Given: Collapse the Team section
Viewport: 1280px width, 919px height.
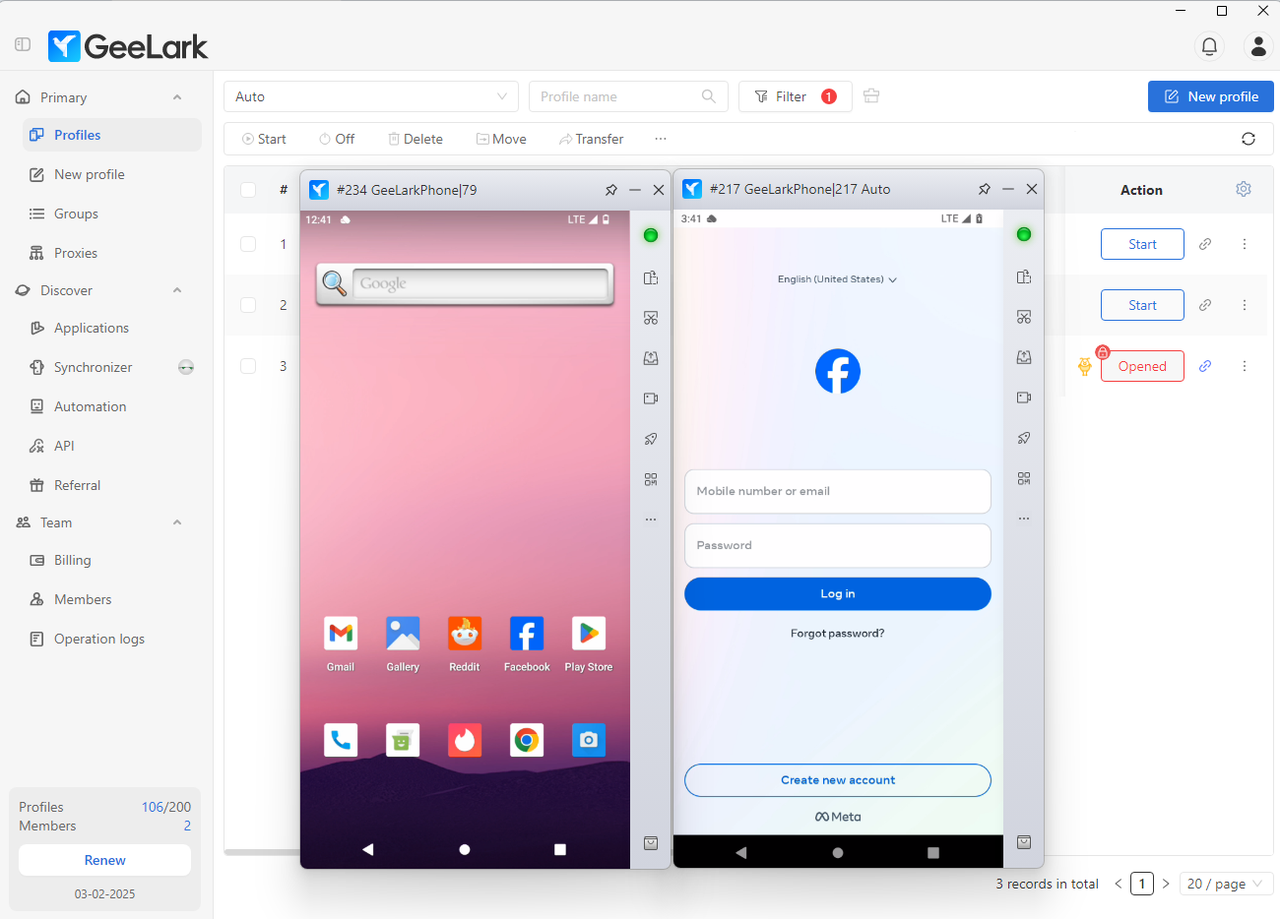Looking at the screenshot, I should 177,522.
